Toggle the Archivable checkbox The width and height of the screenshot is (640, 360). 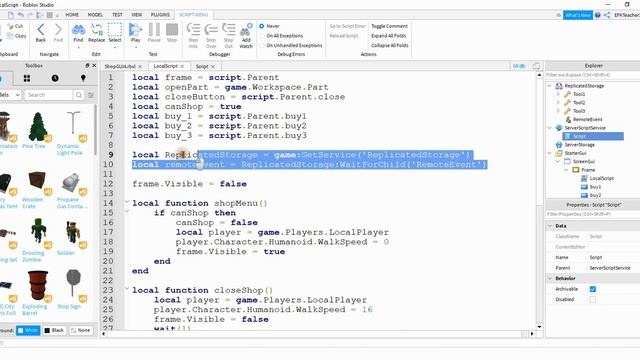pos(593,289)
